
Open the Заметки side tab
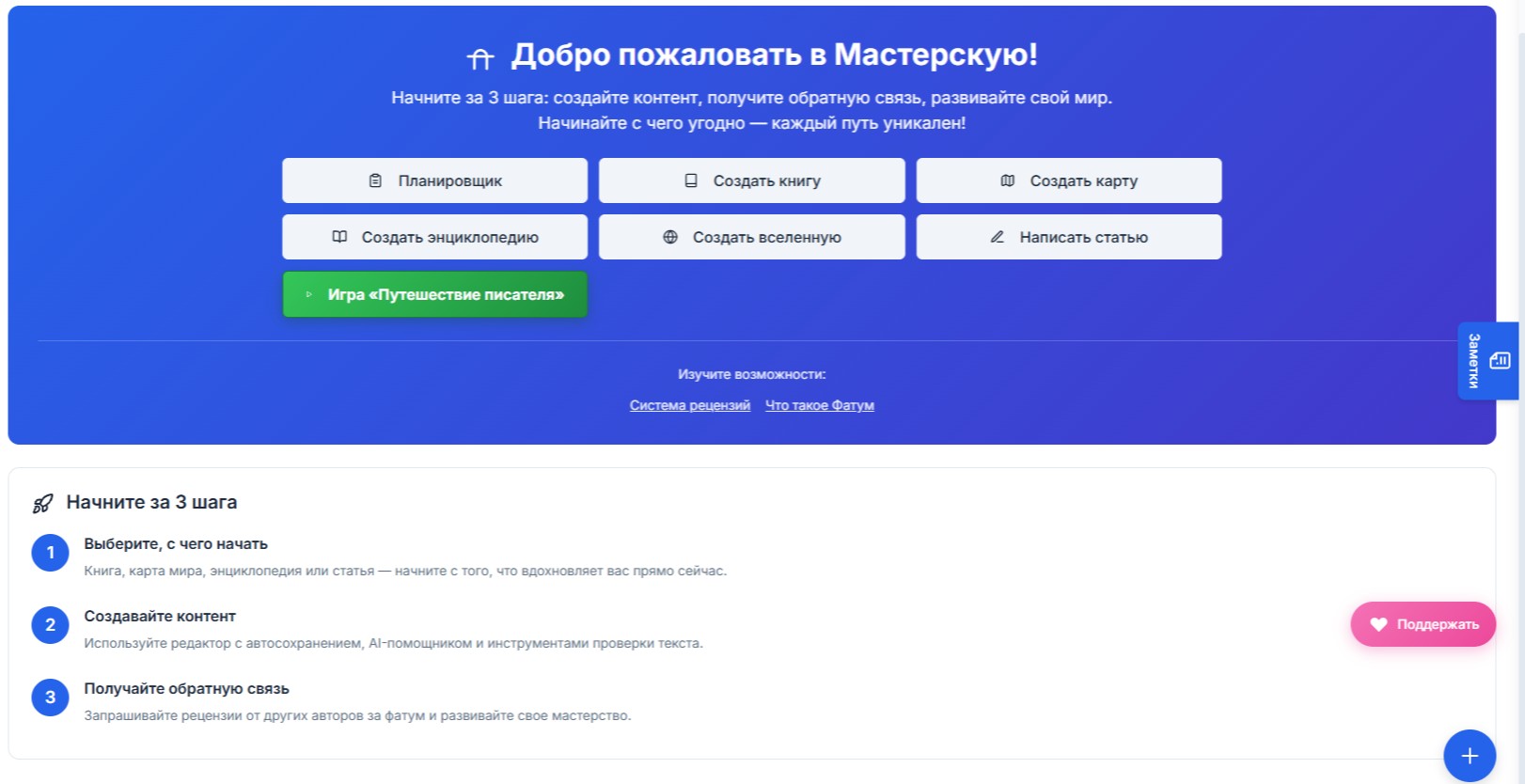pos(1487,361)
